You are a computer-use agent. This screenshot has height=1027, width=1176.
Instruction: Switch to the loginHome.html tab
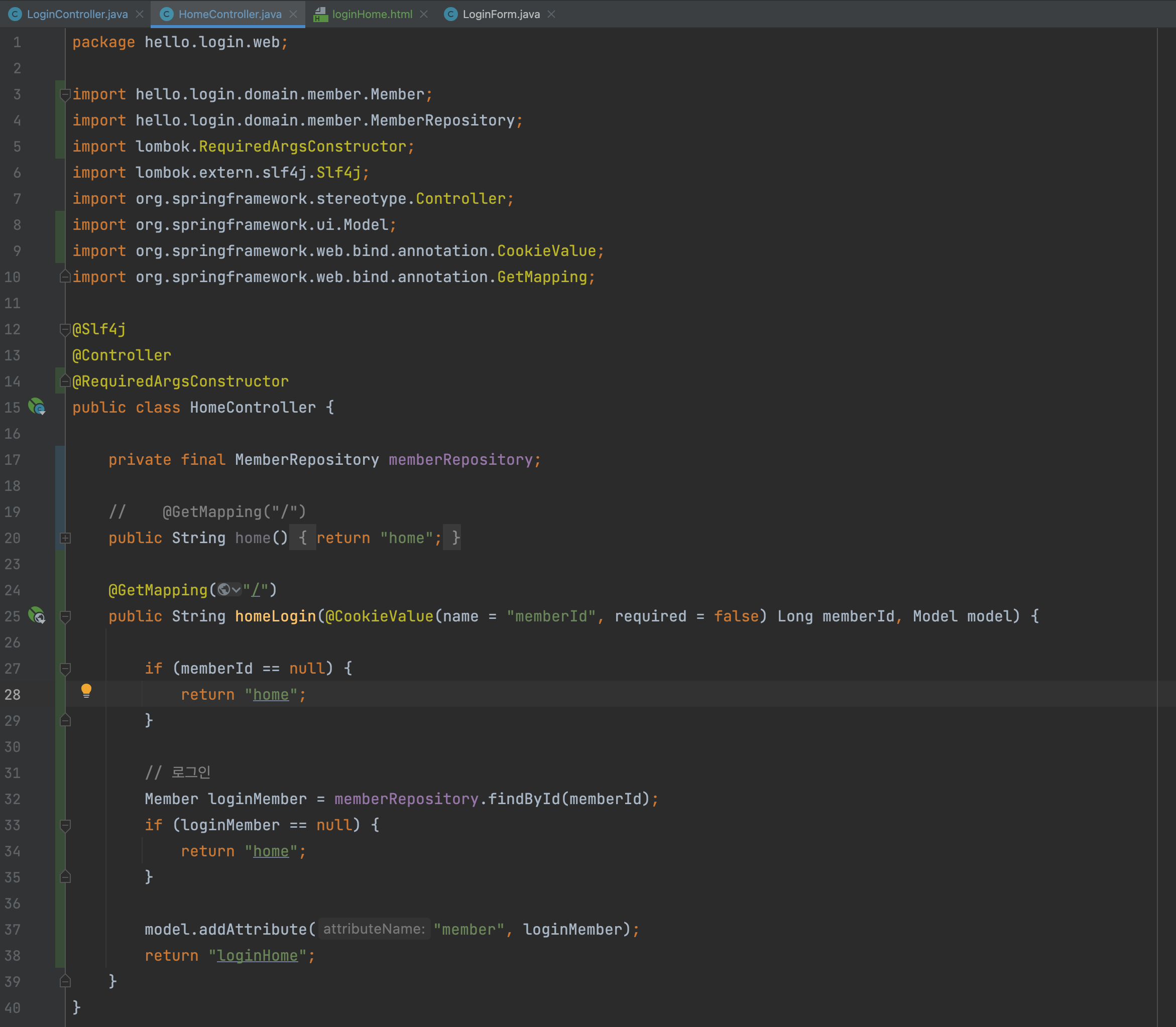click(x=372, y=15)
